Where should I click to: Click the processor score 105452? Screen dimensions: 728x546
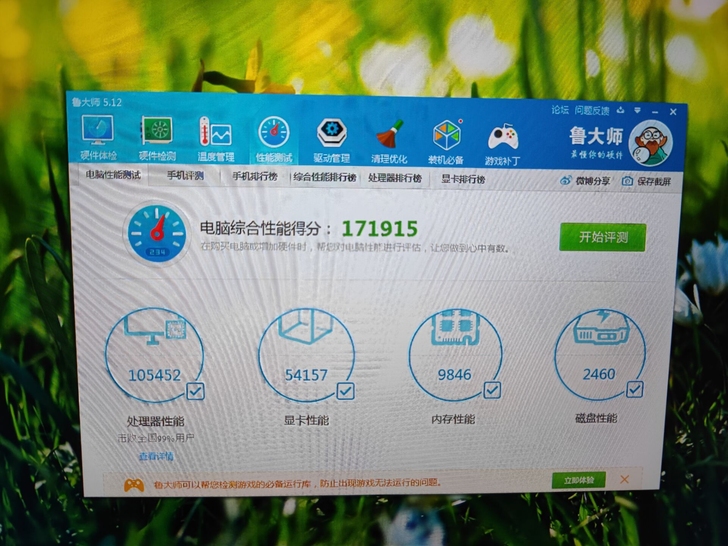pos(155,375)
